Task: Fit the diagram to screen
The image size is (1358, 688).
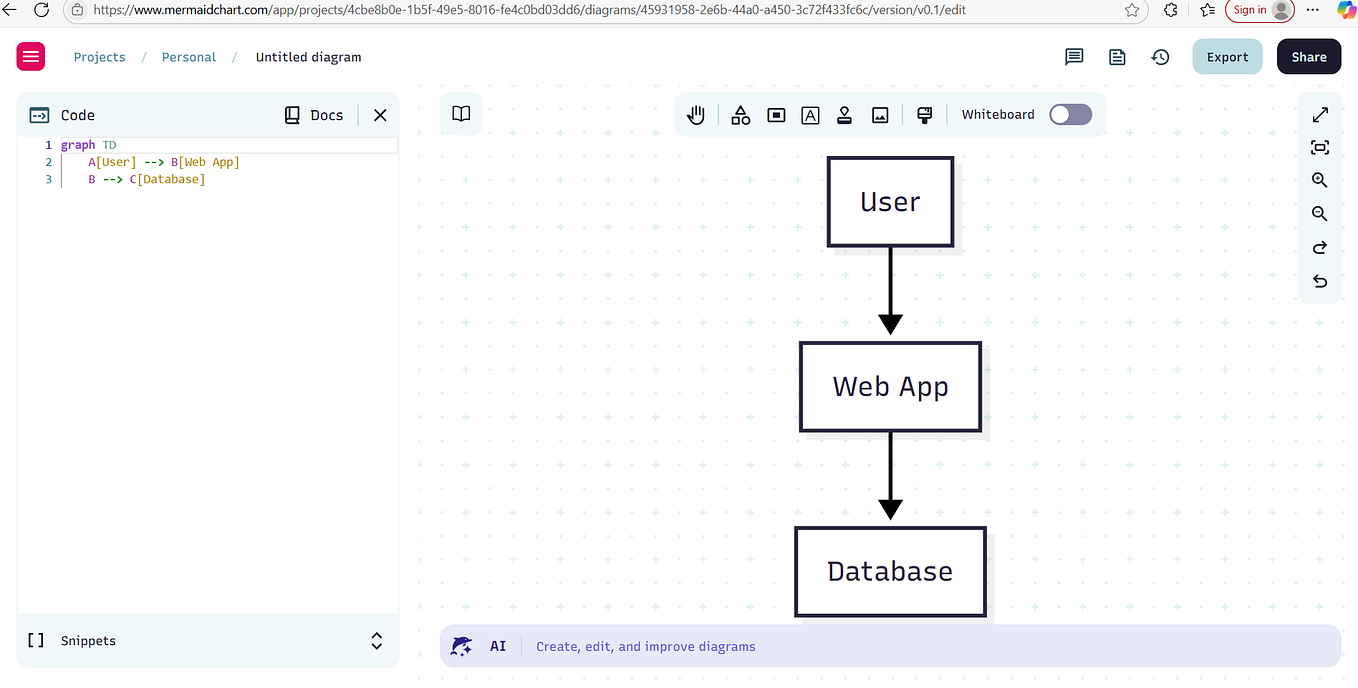Action: 1319,147
